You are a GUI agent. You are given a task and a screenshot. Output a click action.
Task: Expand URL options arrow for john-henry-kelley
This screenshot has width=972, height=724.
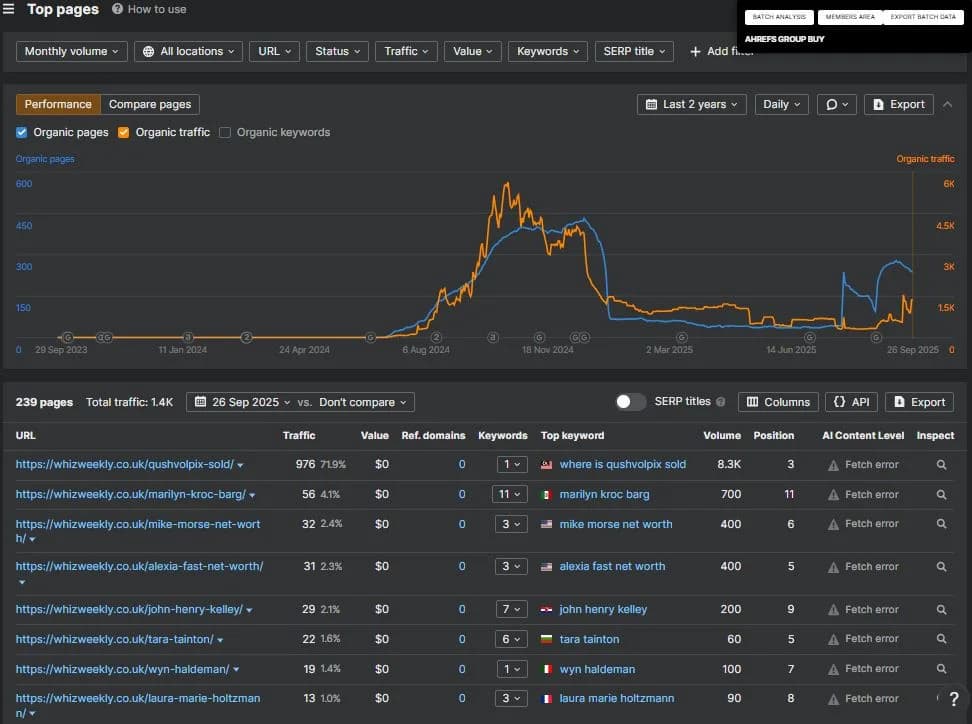[249, 610]
